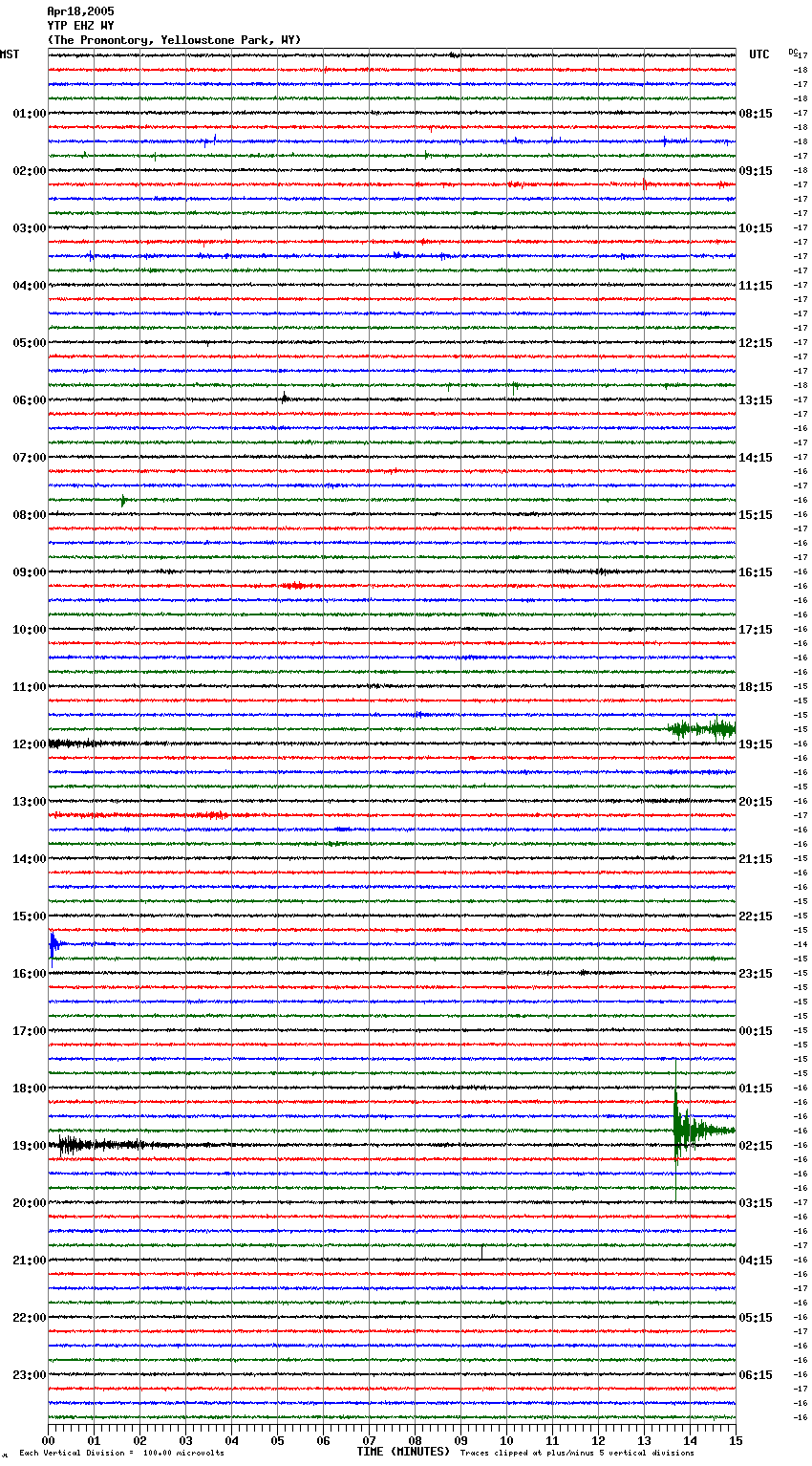The height and width of the screenshot is (1466, 812).
Task: Click the 16:15 UTC time label
Action: tap(756, 572)
